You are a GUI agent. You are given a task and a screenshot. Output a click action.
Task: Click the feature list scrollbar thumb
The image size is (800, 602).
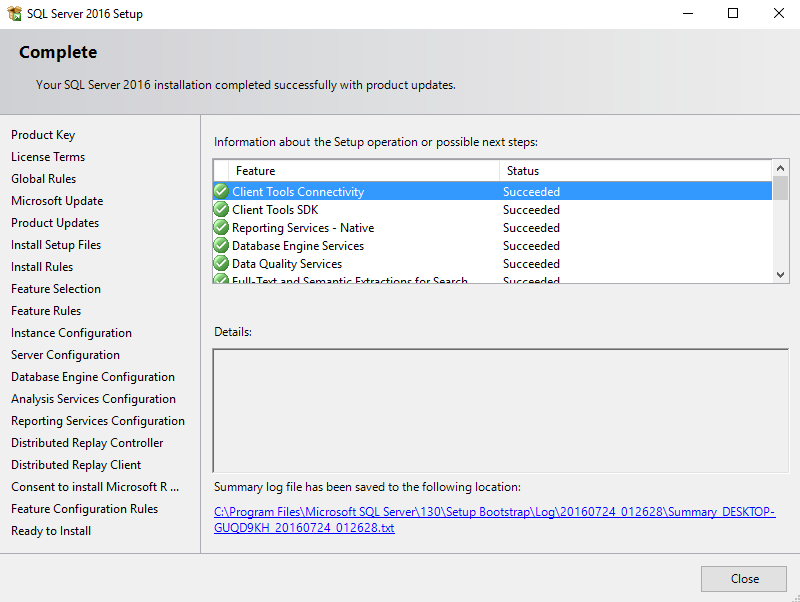(x=780, y=189)
